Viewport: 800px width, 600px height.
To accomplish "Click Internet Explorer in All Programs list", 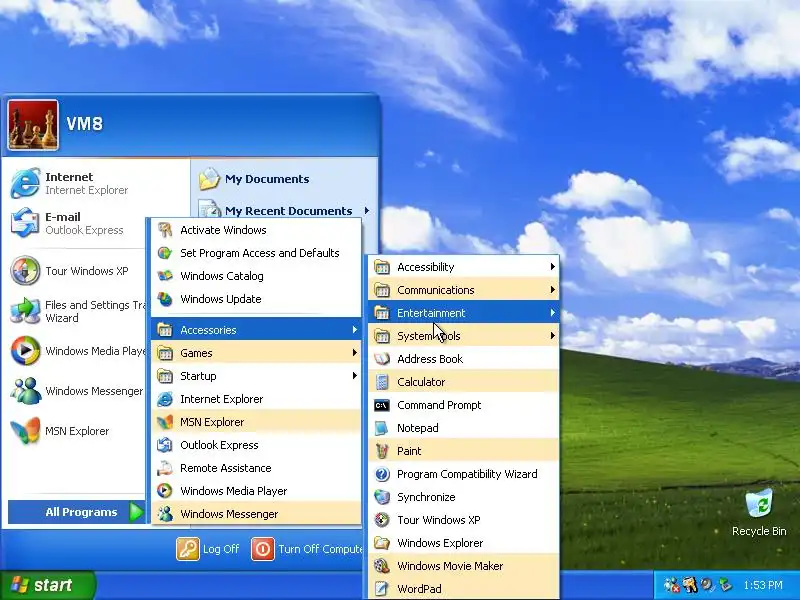I will pyautogui.click(x=256, y=399).
